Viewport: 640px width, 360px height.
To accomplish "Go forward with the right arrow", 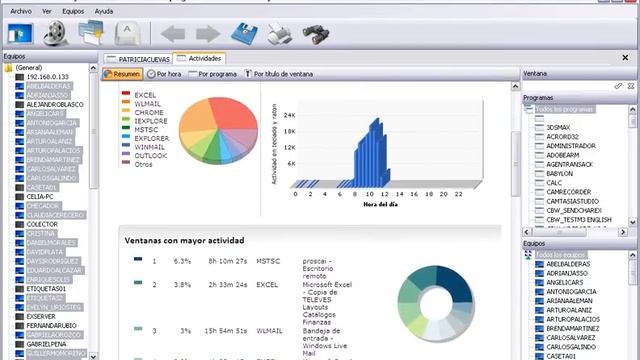I will 208,34.
